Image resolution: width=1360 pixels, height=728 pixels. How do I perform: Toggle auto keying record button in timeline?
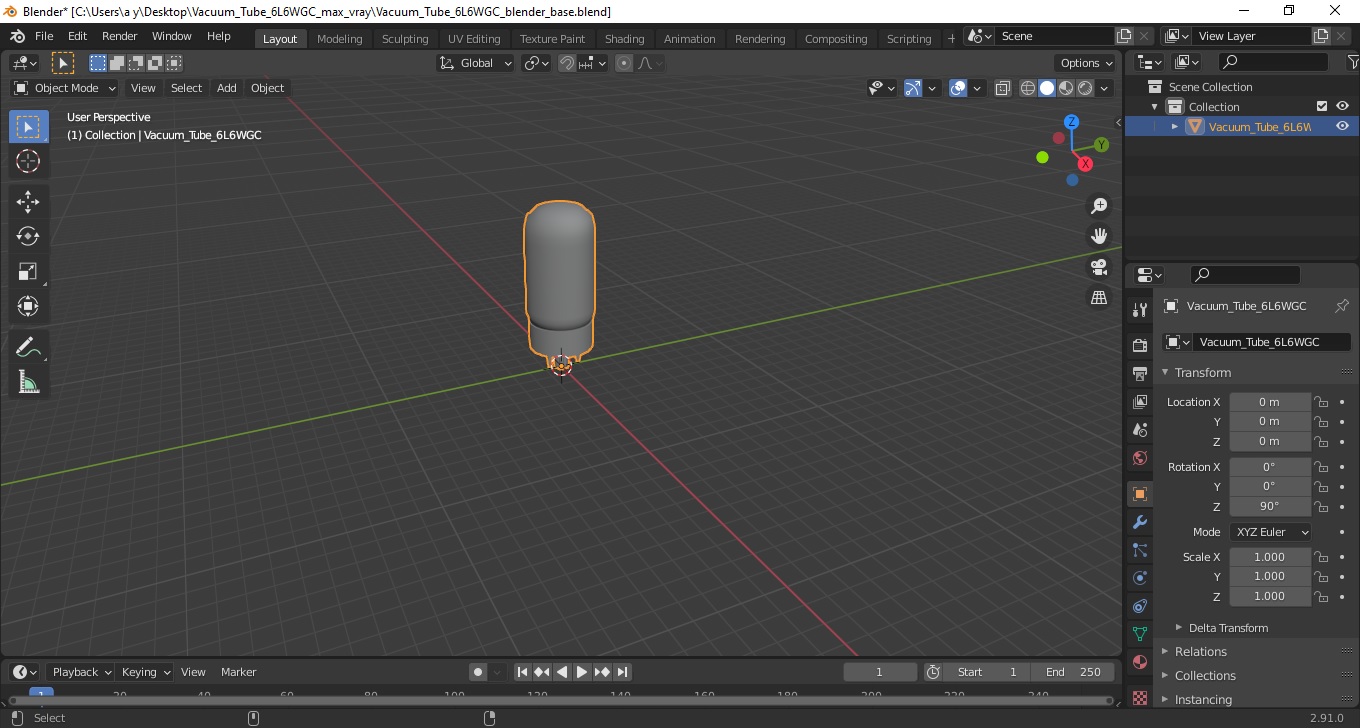click(478, 672)
